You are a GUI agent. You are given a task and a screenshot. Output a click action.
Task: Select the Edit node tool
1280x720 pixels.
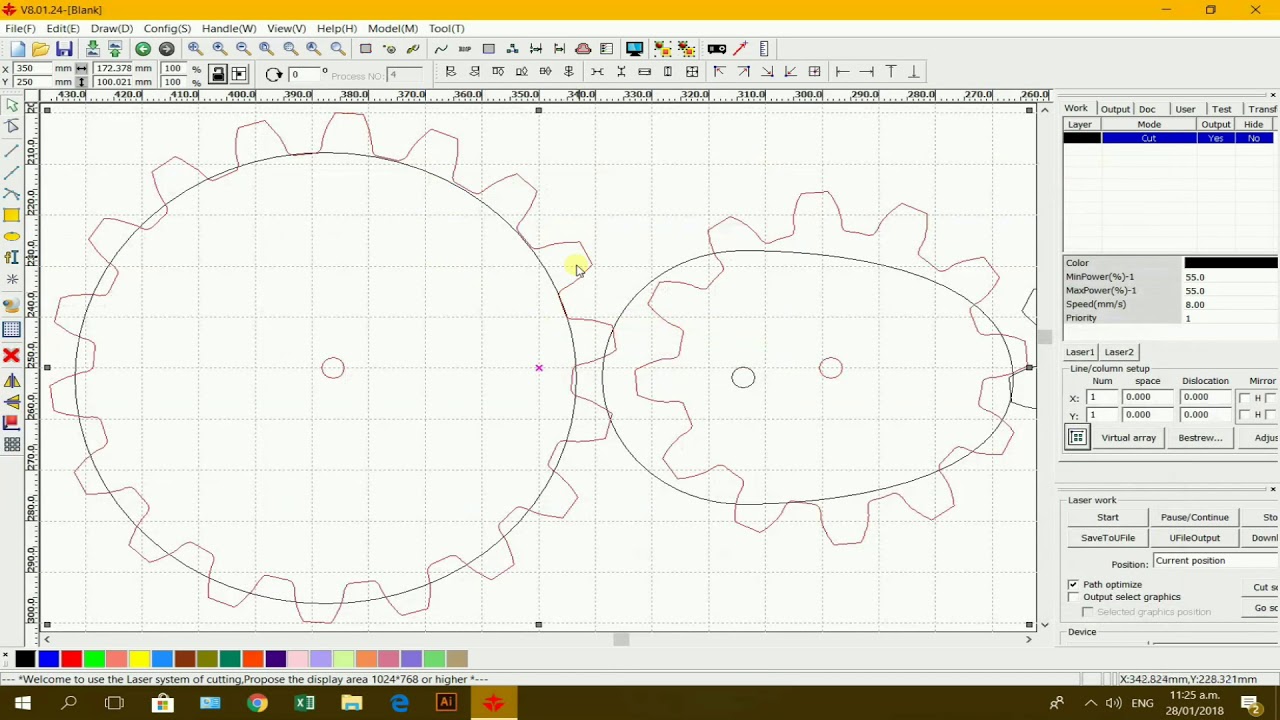coord(12,127)
